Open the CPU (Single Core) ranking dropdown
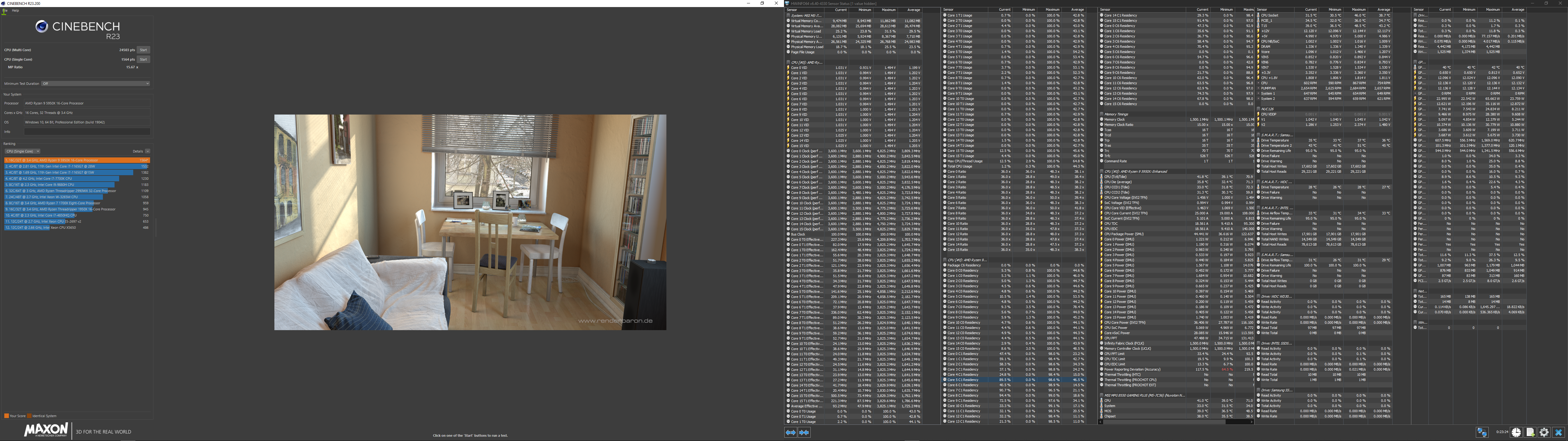The height and width of the screenshot is (441, 1568). click(x=23, y=151)
